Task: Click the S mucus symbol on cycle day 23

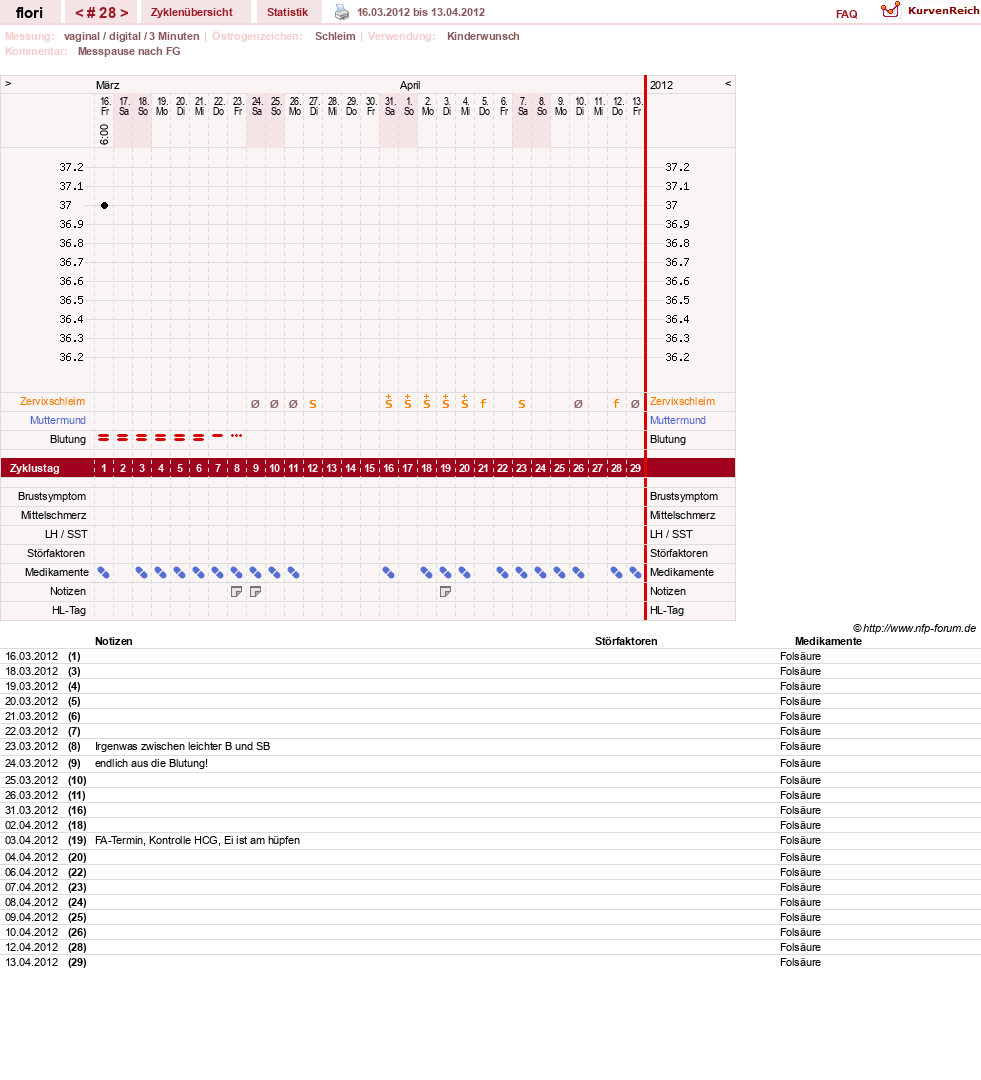Action: [x=522, y=404]
